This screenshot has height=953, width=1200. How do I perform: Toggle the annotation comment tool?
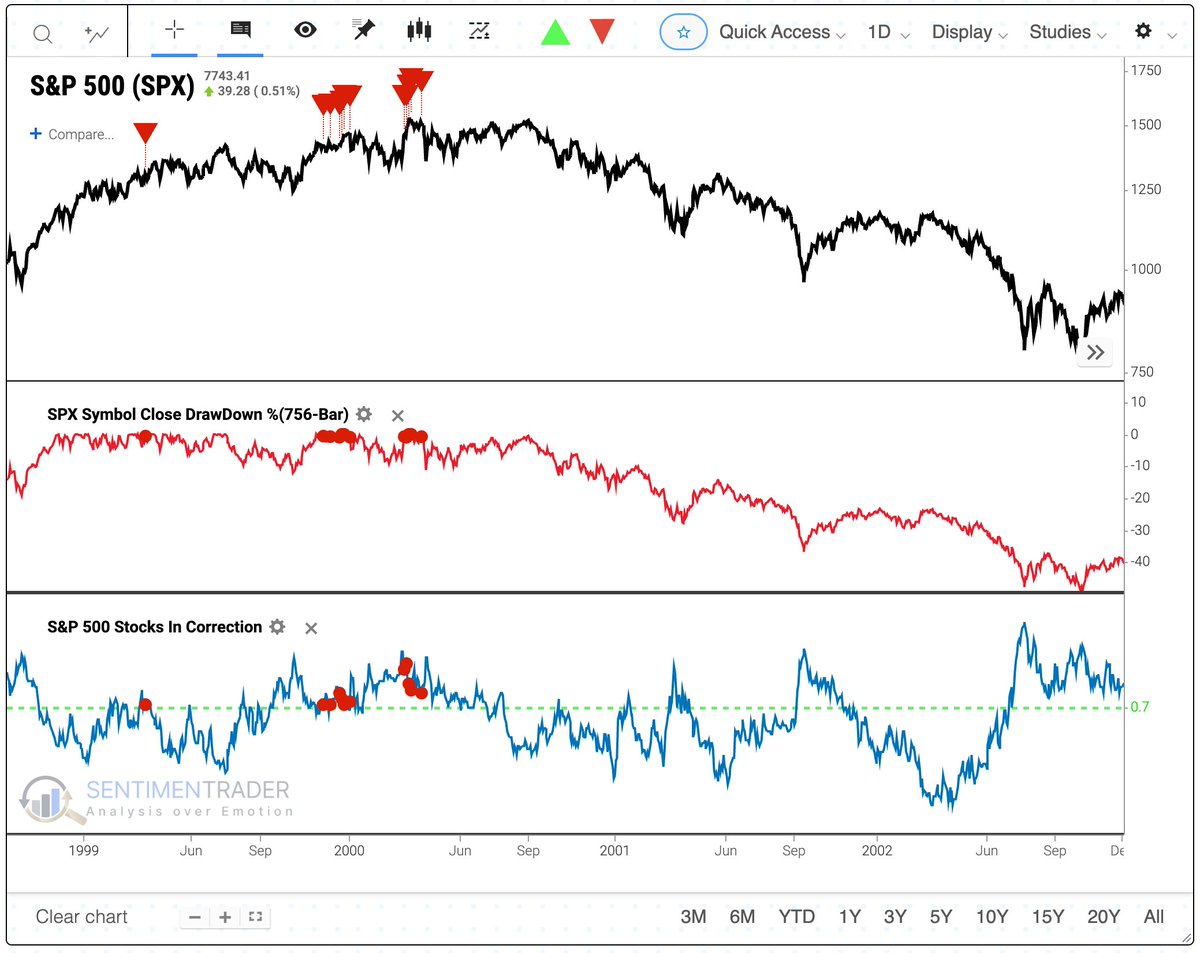click(x=240, y=30)
